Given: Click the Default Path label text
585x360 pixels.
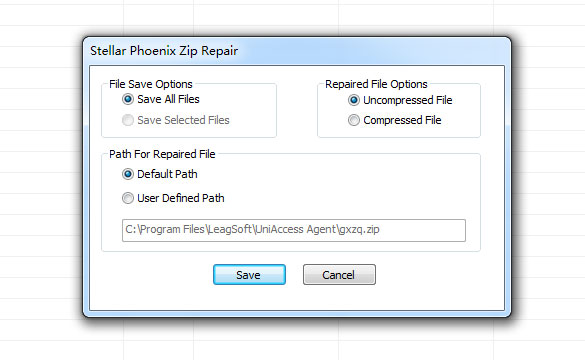Looking at the screenshot, I should point(167,174).
